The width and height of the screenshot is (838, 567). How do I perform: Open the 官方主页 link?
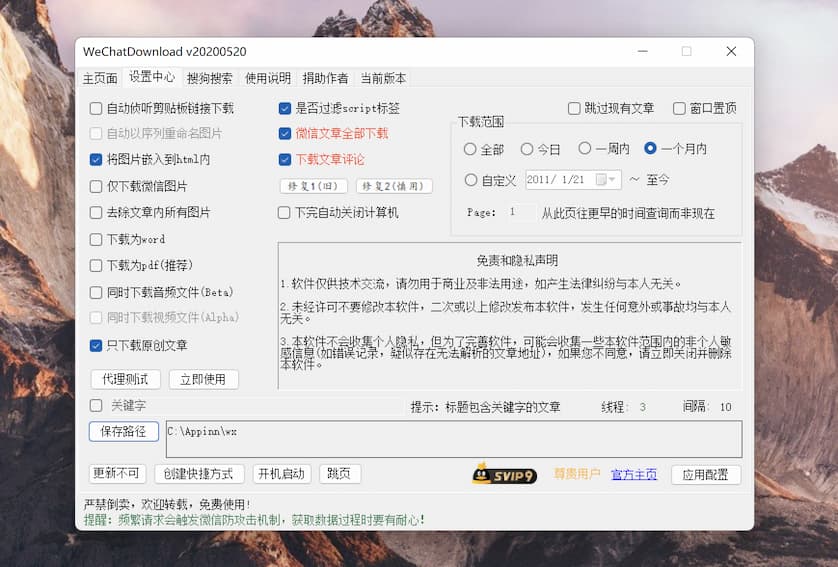pos(634,475)
